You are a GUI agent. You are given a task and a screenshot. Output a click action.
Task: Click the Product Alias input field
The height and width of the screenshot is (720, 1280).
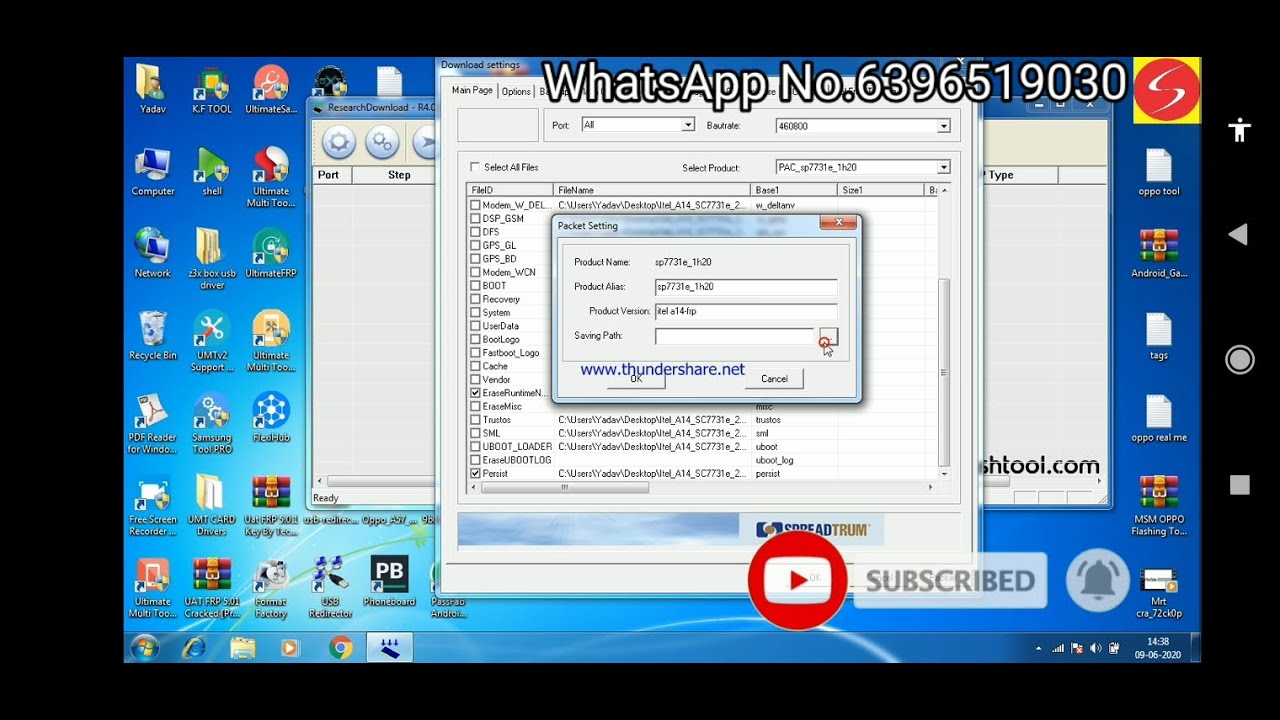746,287
